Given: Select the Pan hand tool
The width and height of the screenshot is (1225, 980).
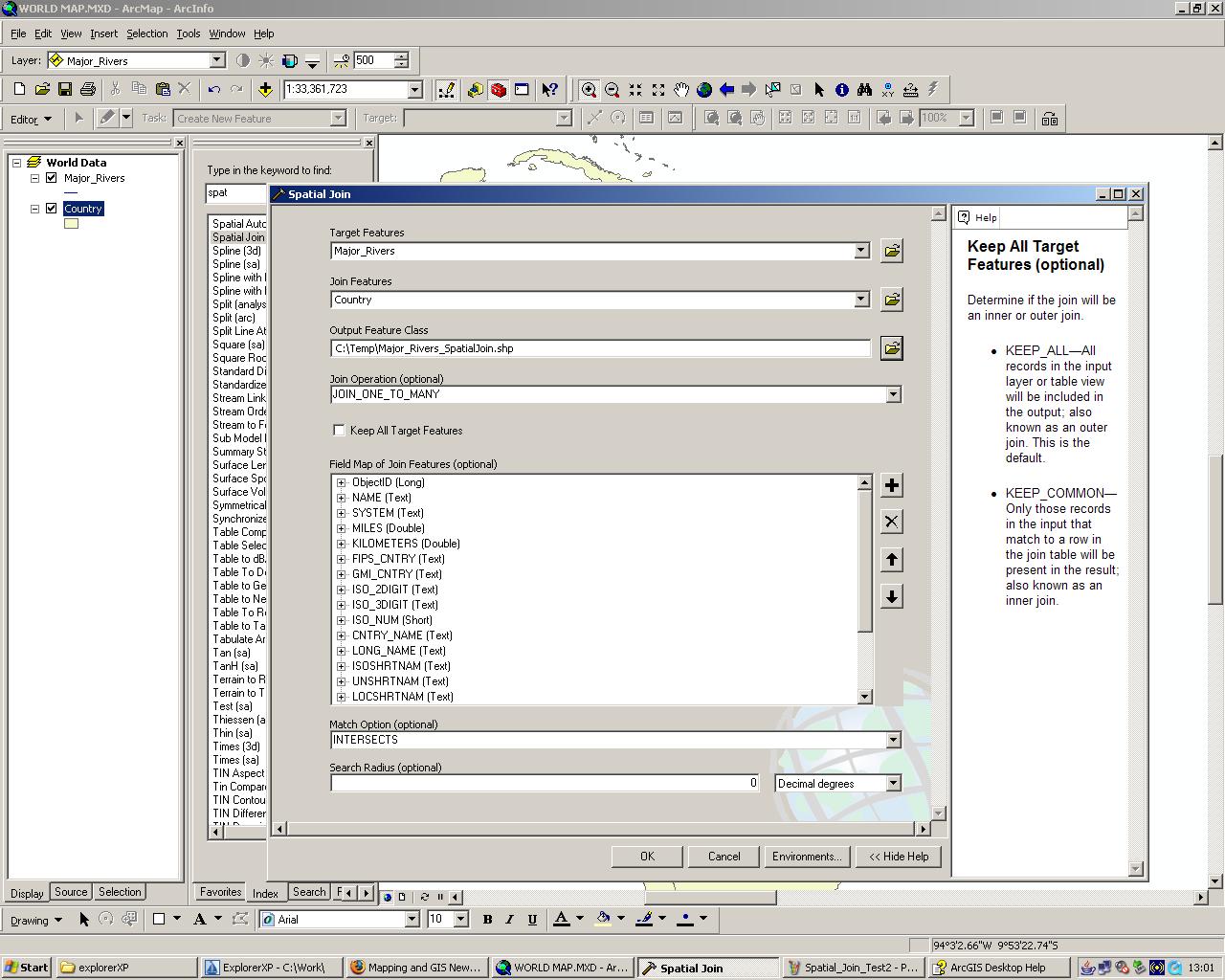Looking at the screenshot, I should 680,89.
